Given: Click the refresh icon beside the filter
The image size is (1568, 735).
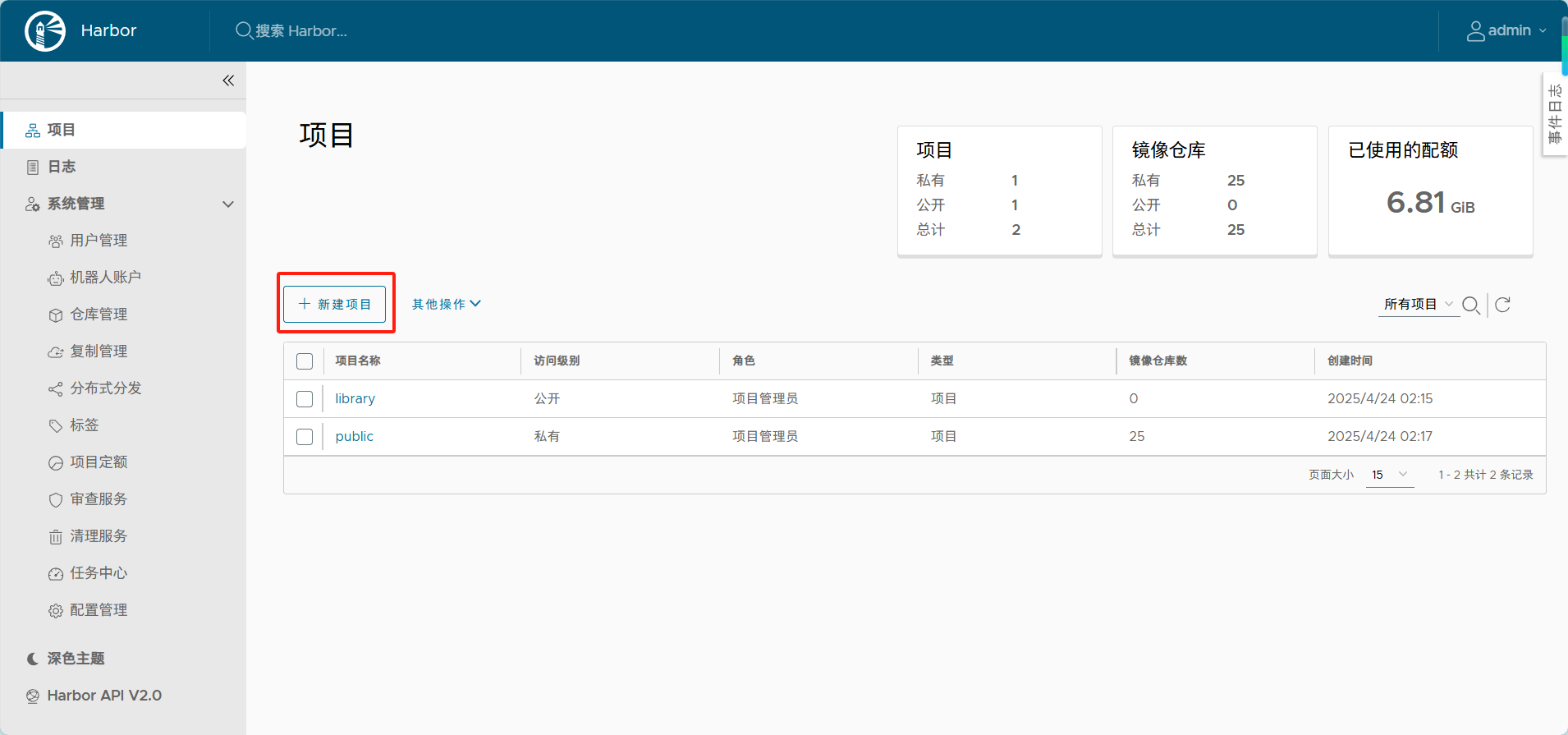Looking at the screenshot, I should click(1502, 305).
